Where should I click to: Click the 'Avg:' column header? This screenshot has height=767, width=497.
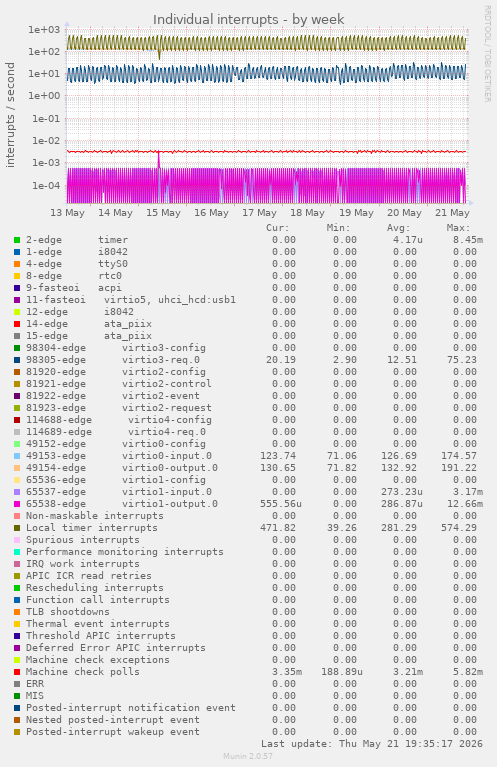[x=398, y=228]
